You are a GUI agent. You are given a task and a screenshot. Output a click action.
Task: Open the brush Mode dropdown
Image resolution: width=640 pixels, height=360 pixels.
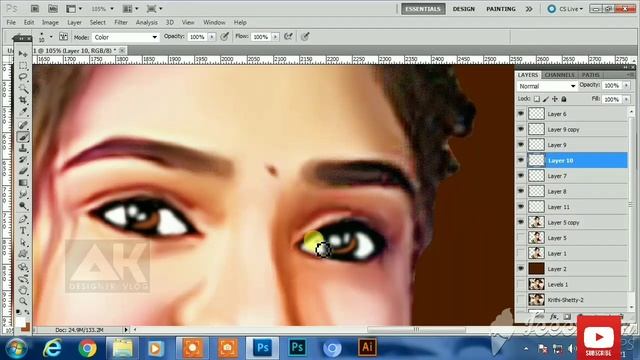pos(125,37)
